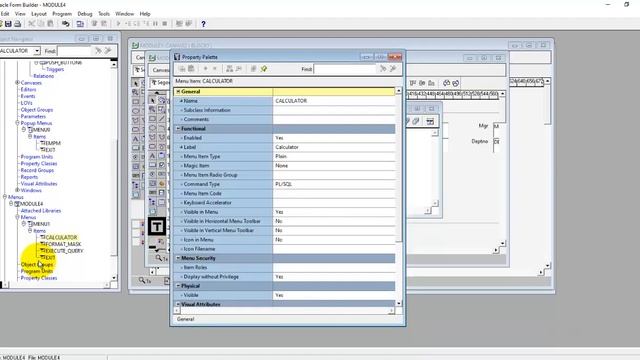This screenshot has width=640, height=360.
Task: Open the Layout menu
Action: pyautogui.click(x=39, y=13)
